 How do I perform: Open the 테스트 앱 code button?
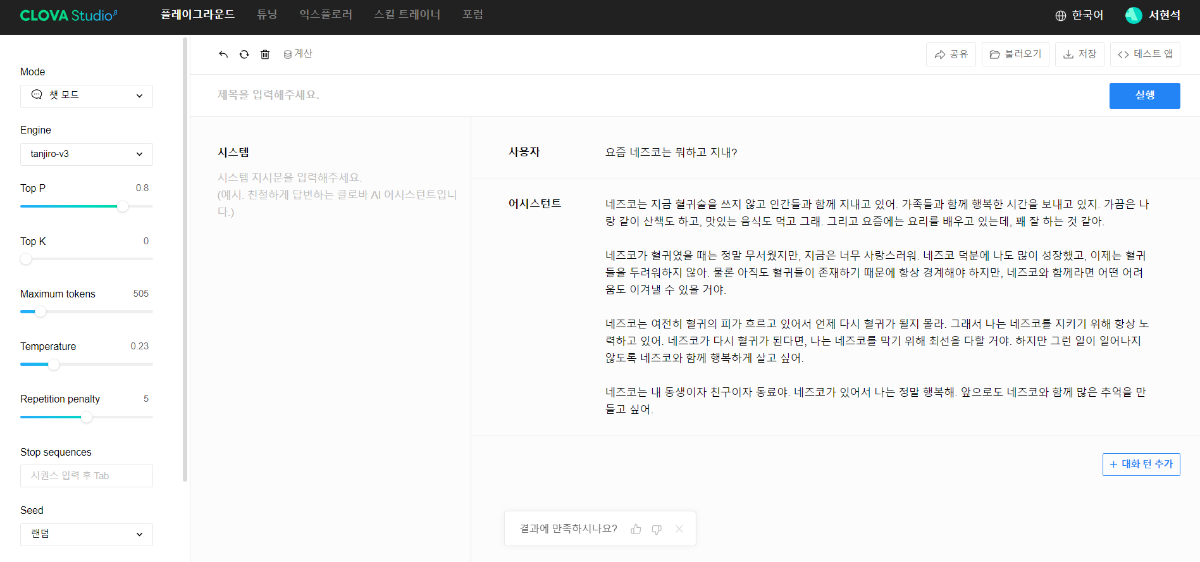coord(1145,54)
